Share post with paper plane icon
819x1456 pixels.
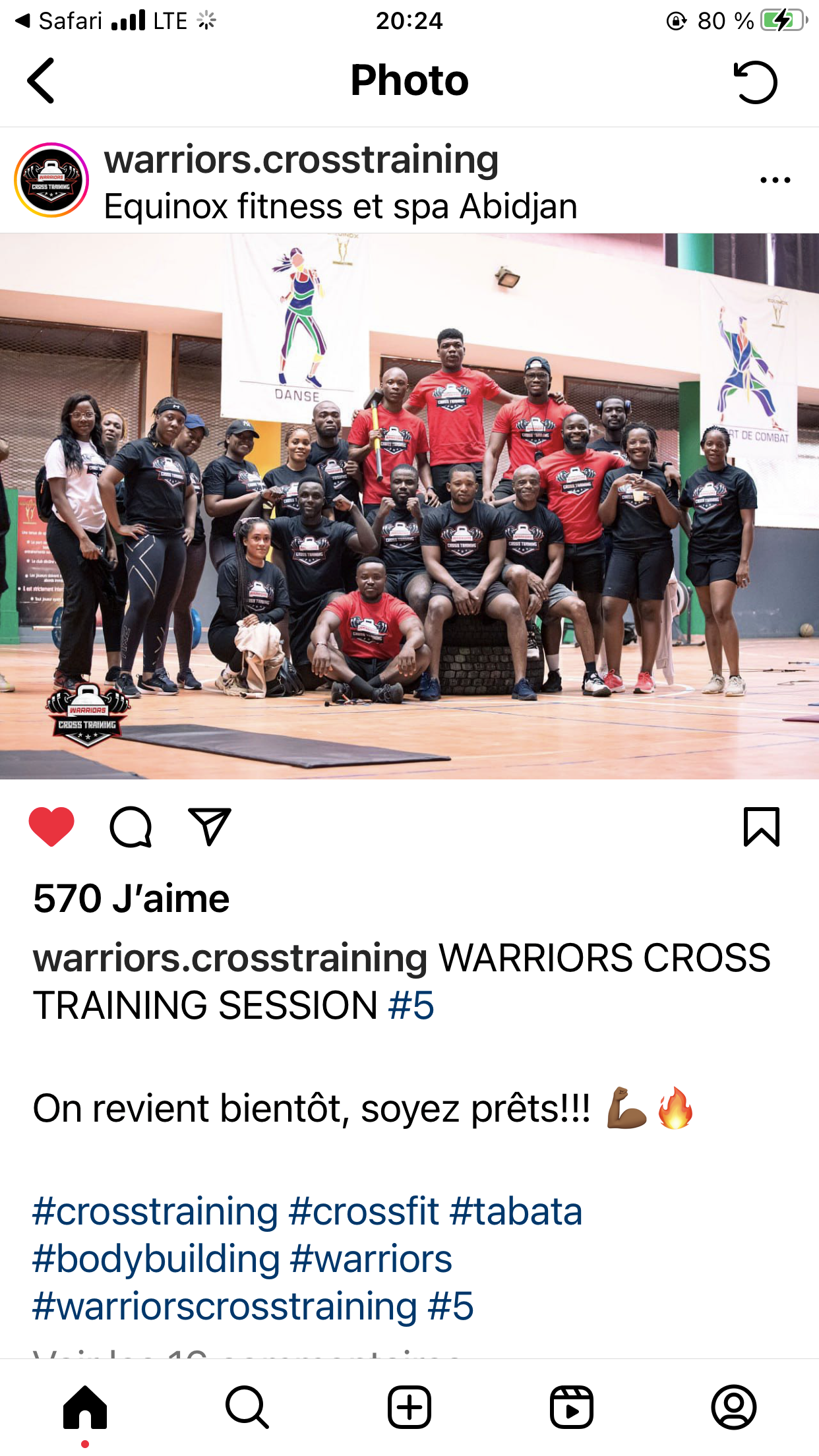(x=210, y=826)
